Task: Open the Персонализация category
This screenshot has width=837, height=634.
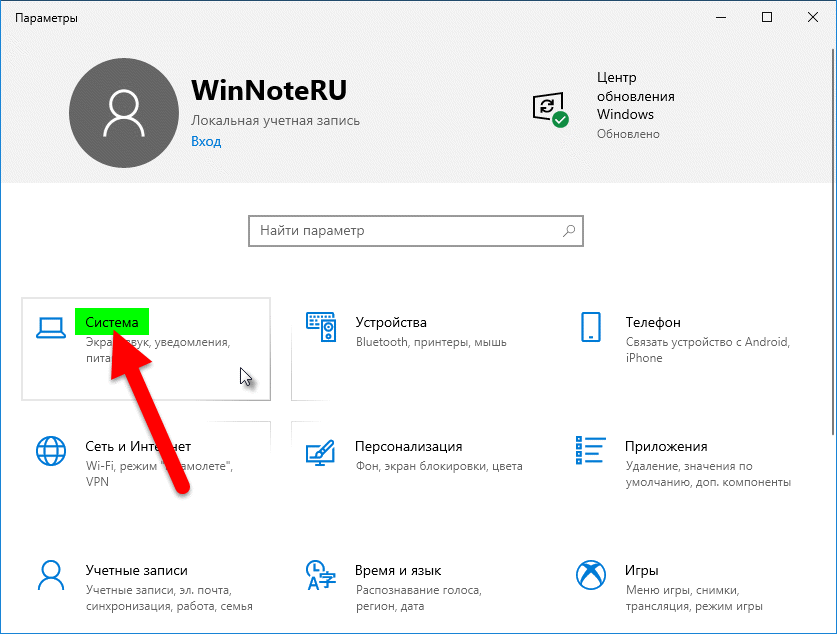Action: click(409, 446)
